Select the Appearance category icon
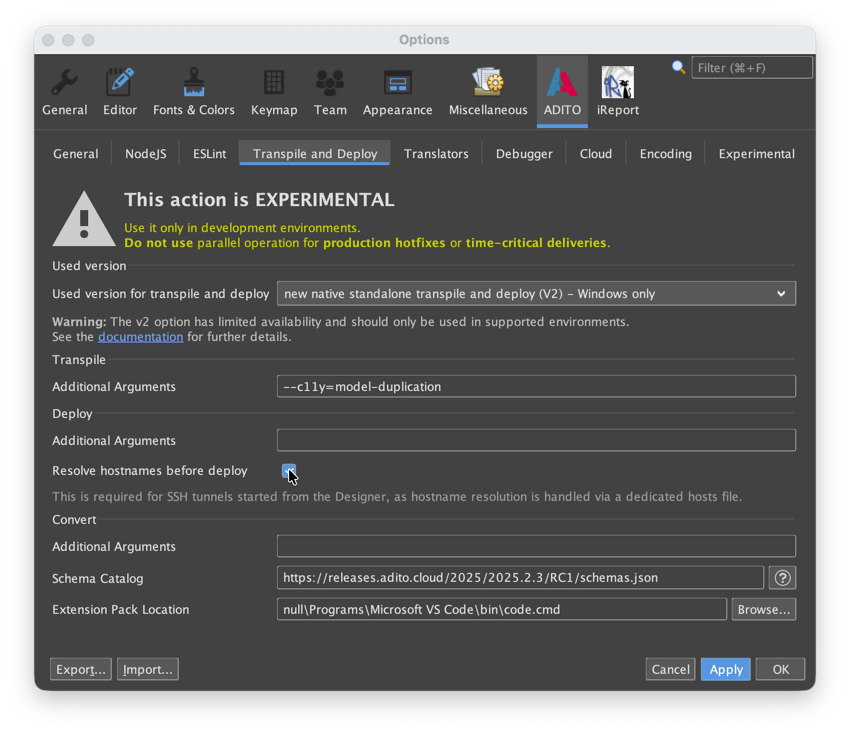The image size is (850, 733). point(397,90)
